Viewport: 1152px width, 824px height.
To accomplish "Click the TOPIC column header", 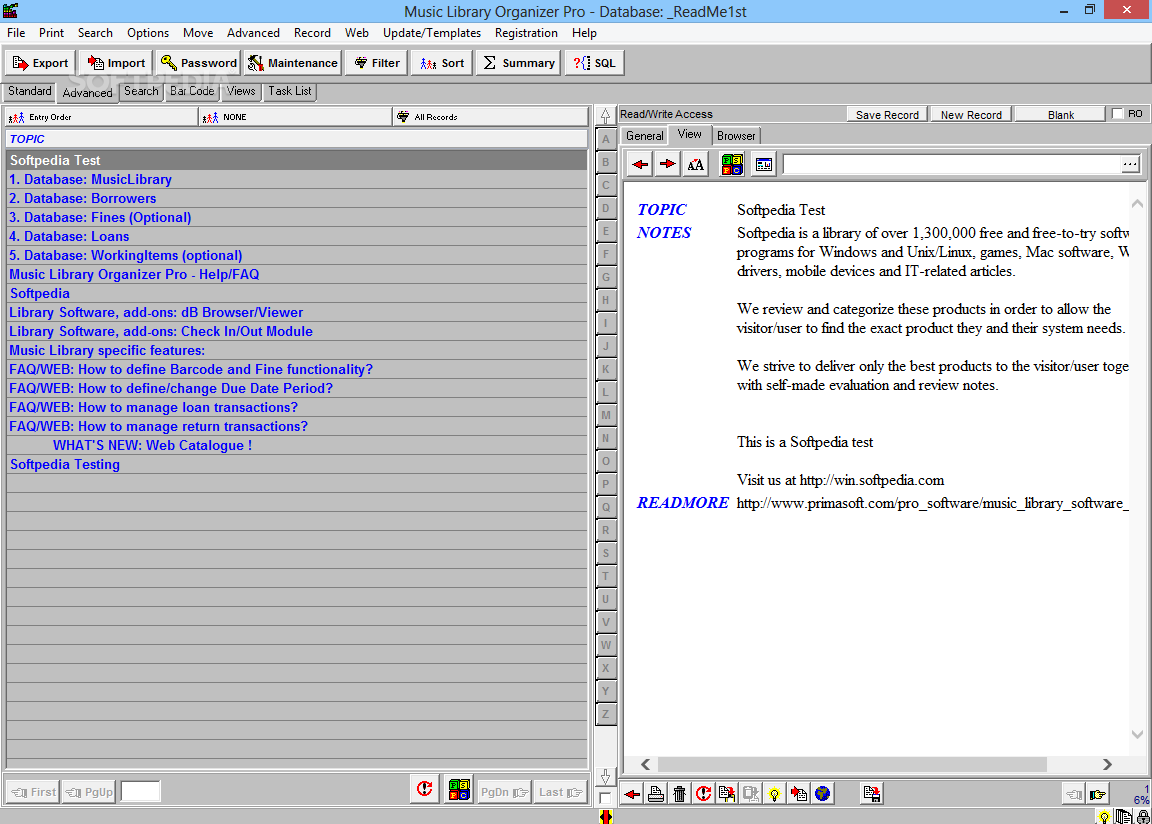I will (297, 139).
